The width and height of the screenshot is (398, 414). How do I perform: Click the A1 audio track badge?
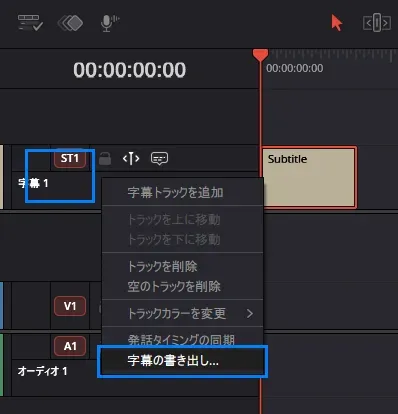[70, 346]
